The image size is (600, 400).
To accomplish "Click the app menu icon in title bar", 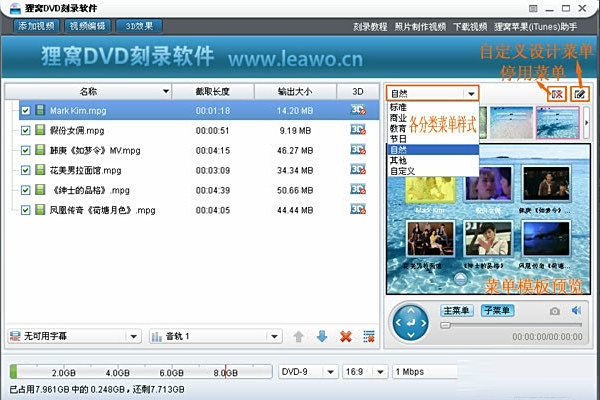I will point(533,8).
